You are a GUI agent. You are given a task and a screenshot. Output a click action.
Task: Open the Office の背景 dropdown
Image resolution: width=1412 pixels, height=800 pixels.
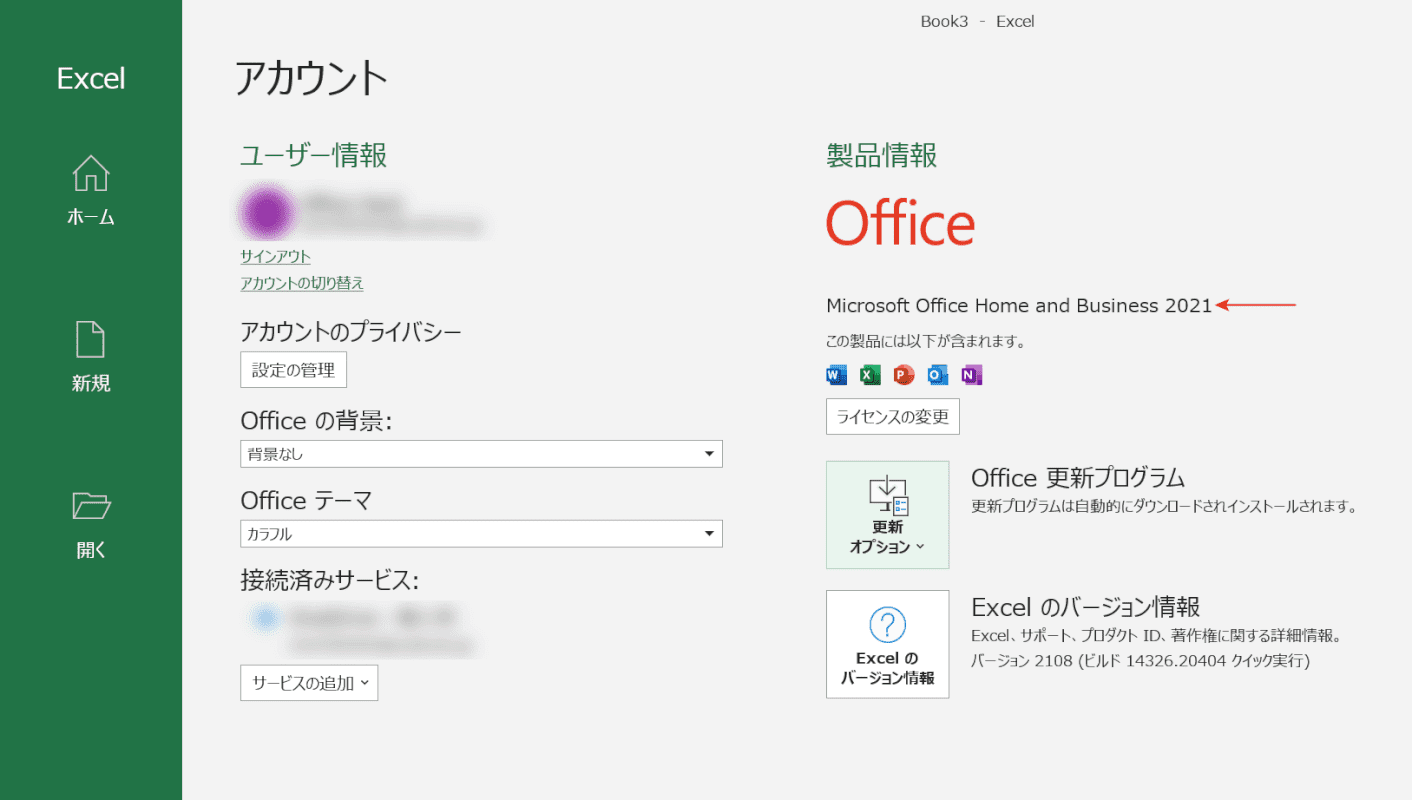[481, 454]
